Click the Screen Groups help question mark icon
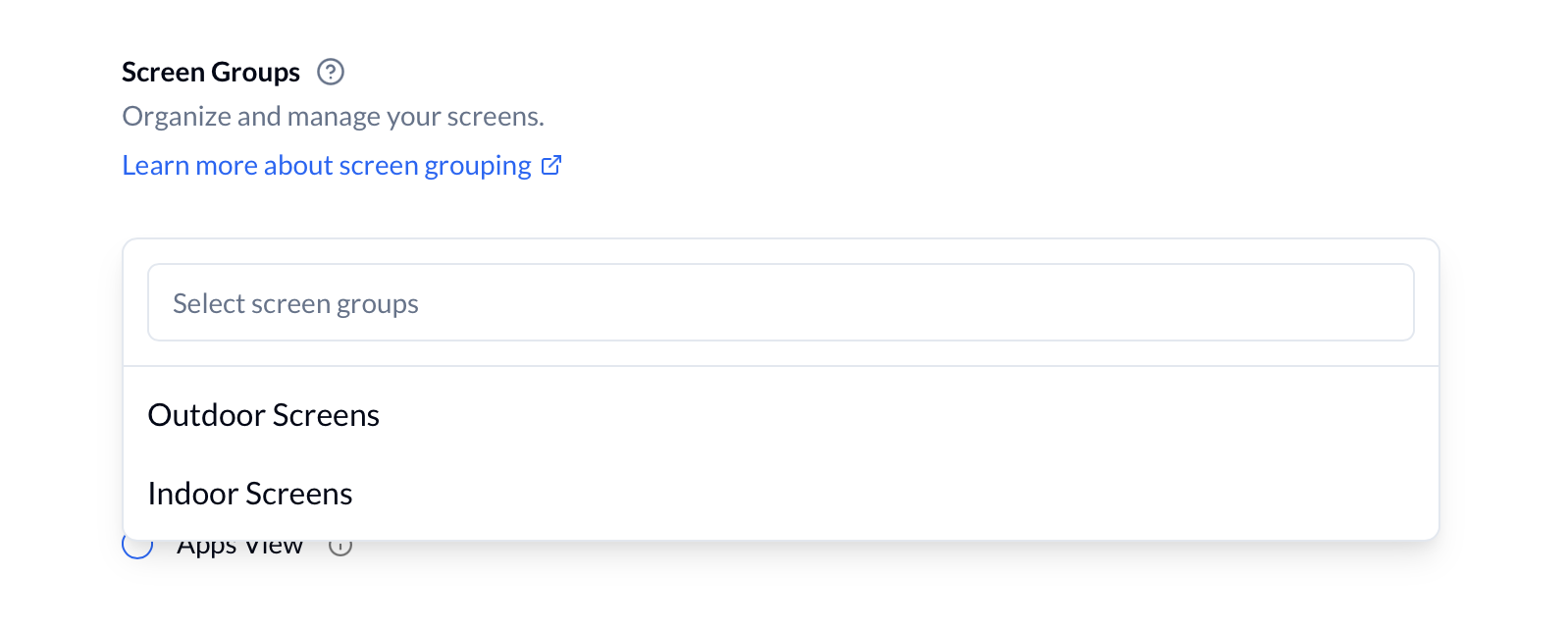This screenshot has width=1568, height=630. pyautogui.click(x=331, y=72)
